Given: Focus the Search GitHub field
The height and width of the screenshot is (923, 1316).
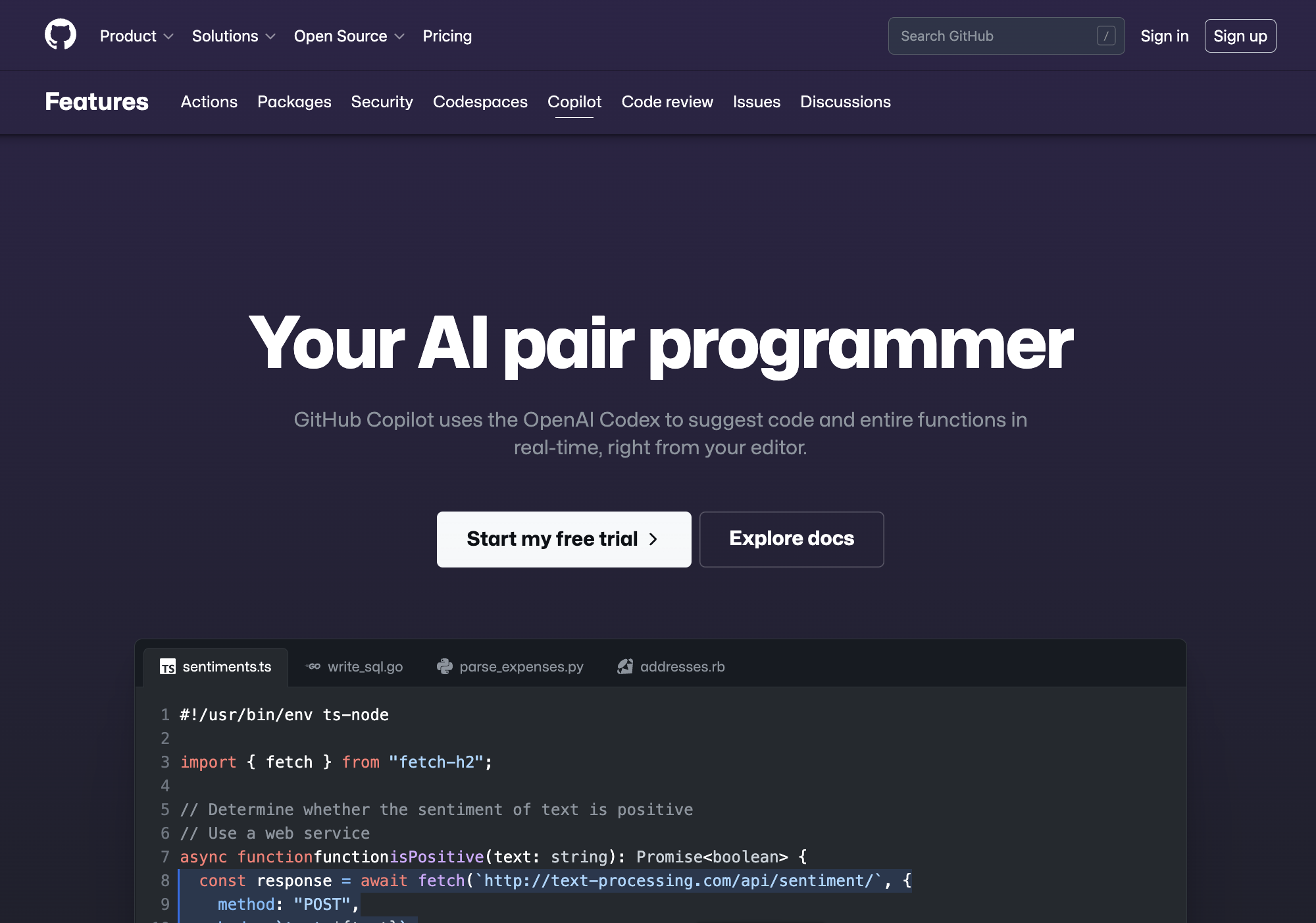Looking at the screenshot, I should [x=1006, y=36].
